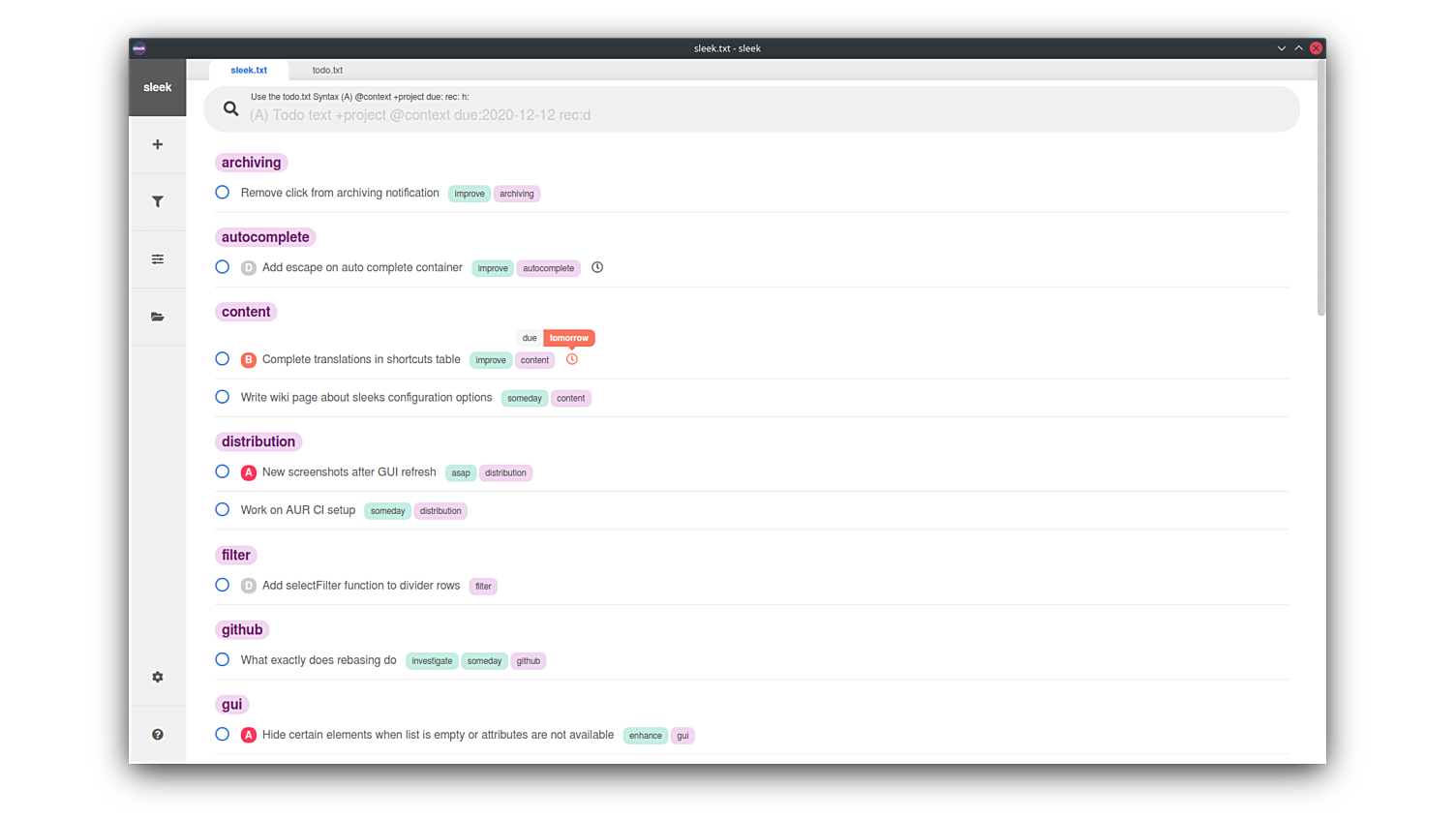
Task: Complete the New screenshots after GUI refresh task
Action: coord(223,471)
